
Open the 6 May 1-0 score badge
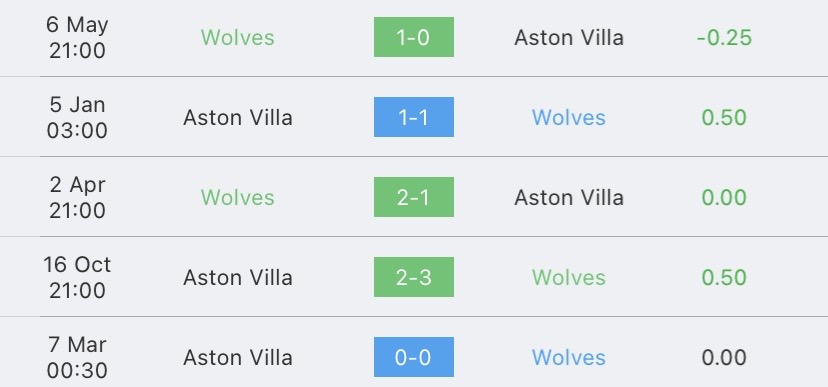pyautogui.click(x=413, y=37)
